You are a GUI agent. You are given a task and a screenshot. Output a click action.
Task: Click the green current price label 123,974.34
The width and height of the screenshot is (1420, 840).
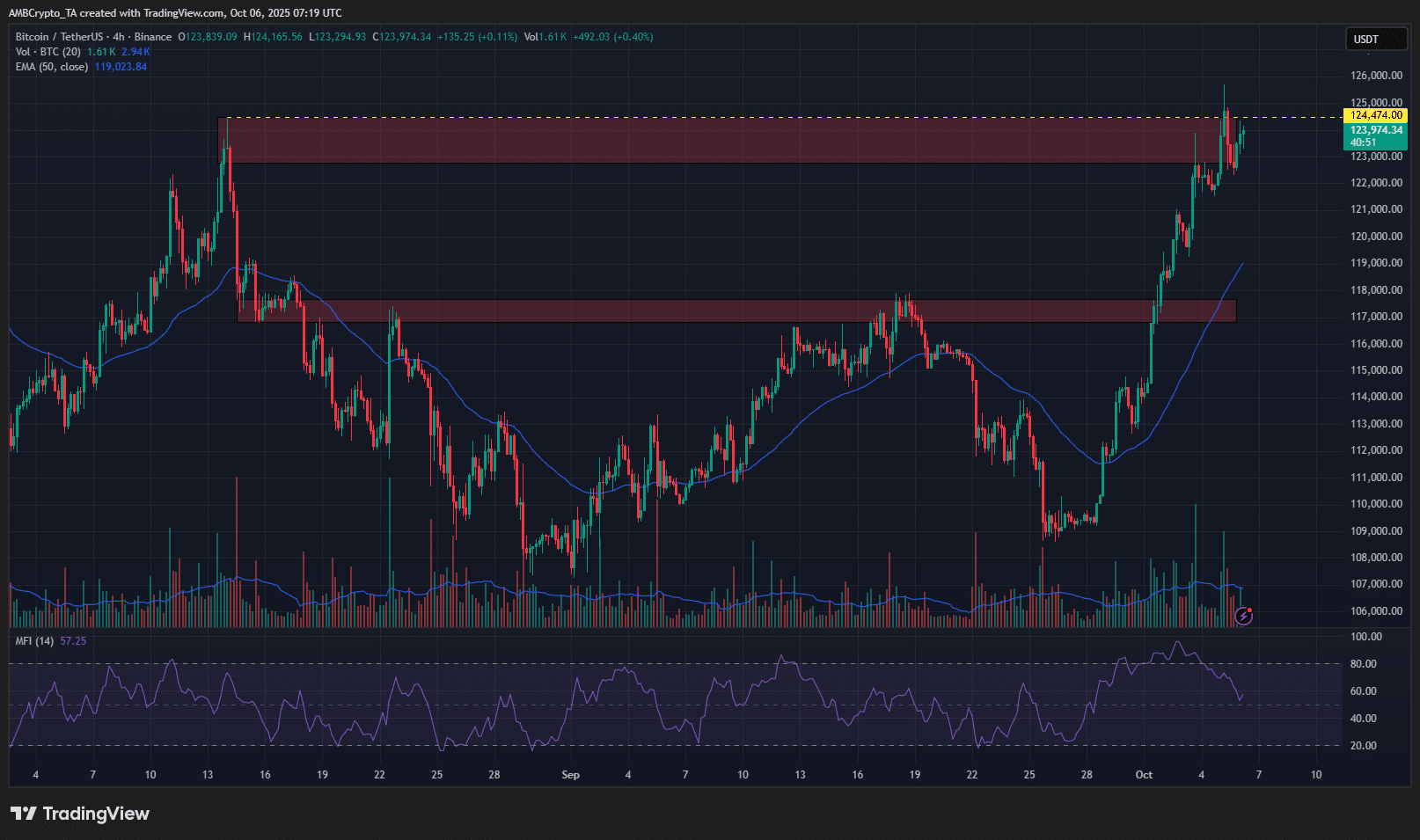pyautogui.click(x=1375, y=130)
